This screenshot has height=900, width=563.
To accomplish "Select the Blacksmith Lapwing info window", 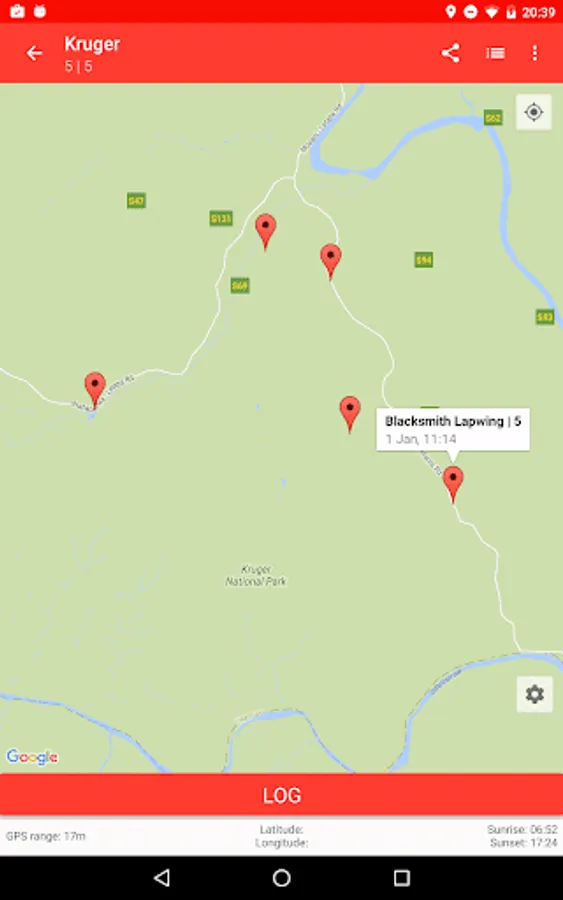I will click(453, 430).
